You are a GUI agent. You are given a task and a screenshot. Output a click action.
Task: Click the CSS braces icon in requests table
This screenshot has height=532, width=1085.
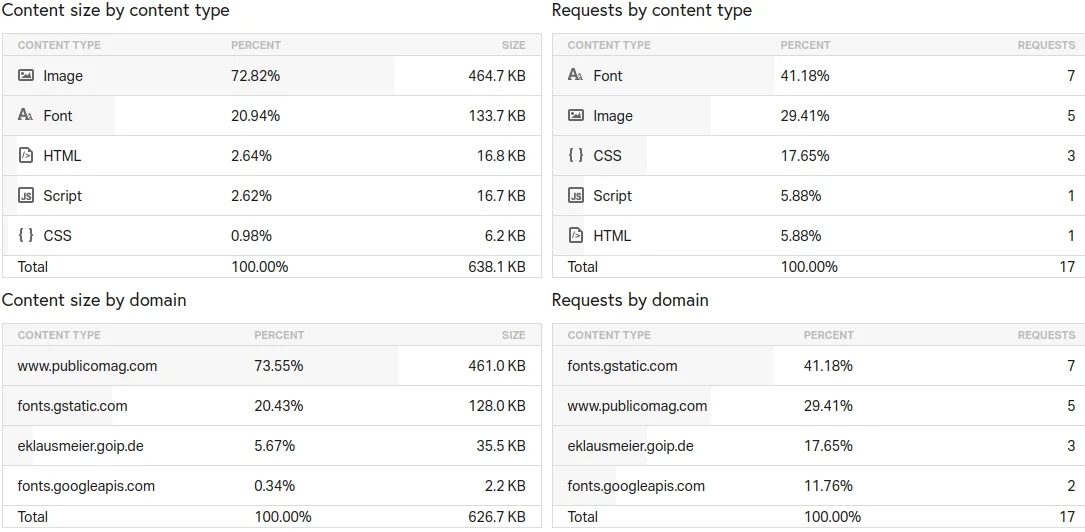click(x=576, y=156)
